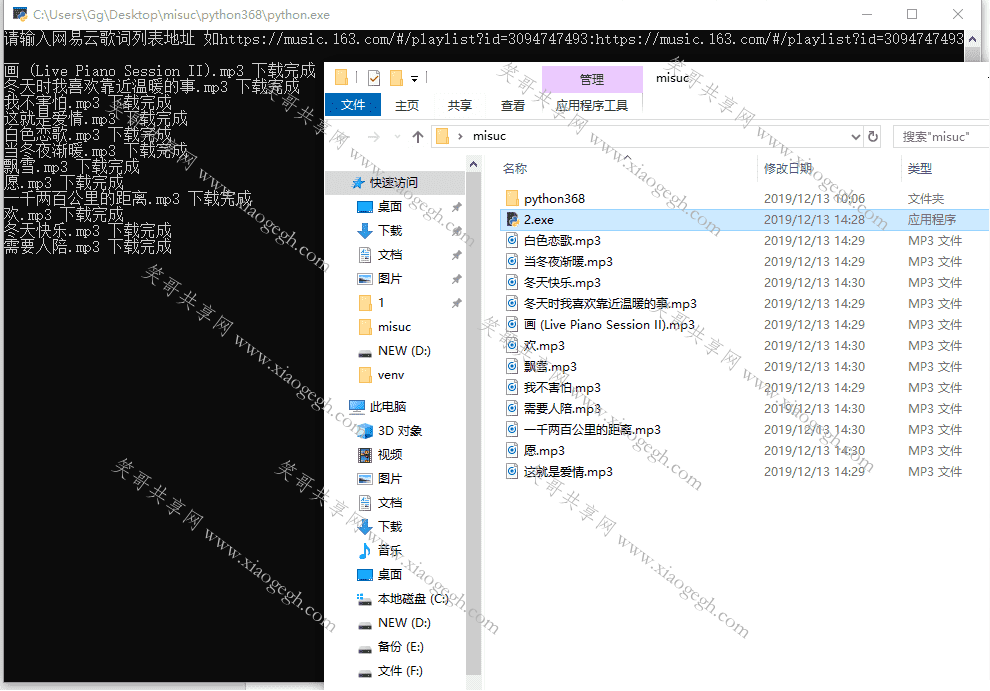Open recent locations dropdown next to navigation arrows
The height and width of the screenshot is (691, 990).
[397, 136]
